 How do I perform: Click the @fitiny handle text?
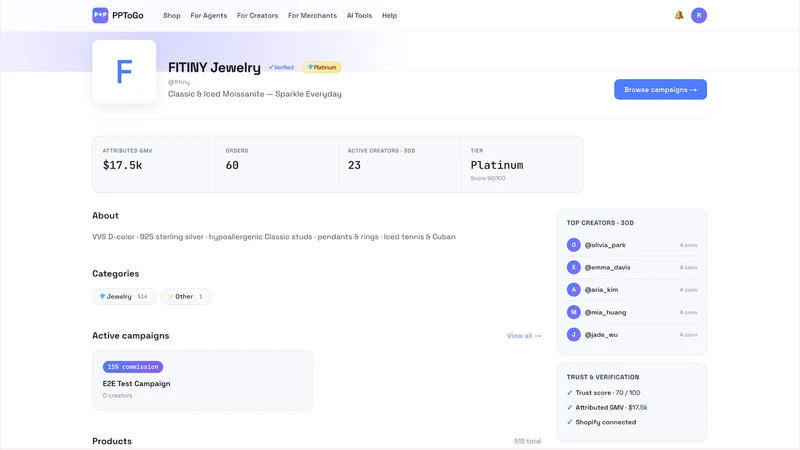pyautogui.click(x=179, y=82)
